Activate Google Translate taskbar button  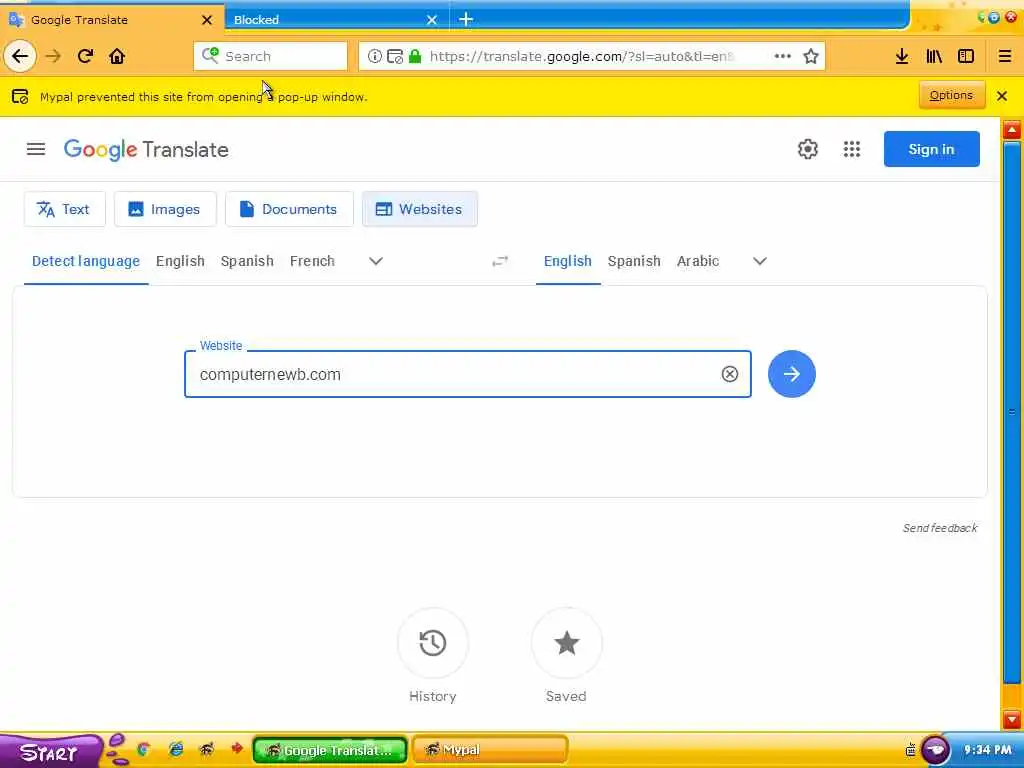pos(330,750)
